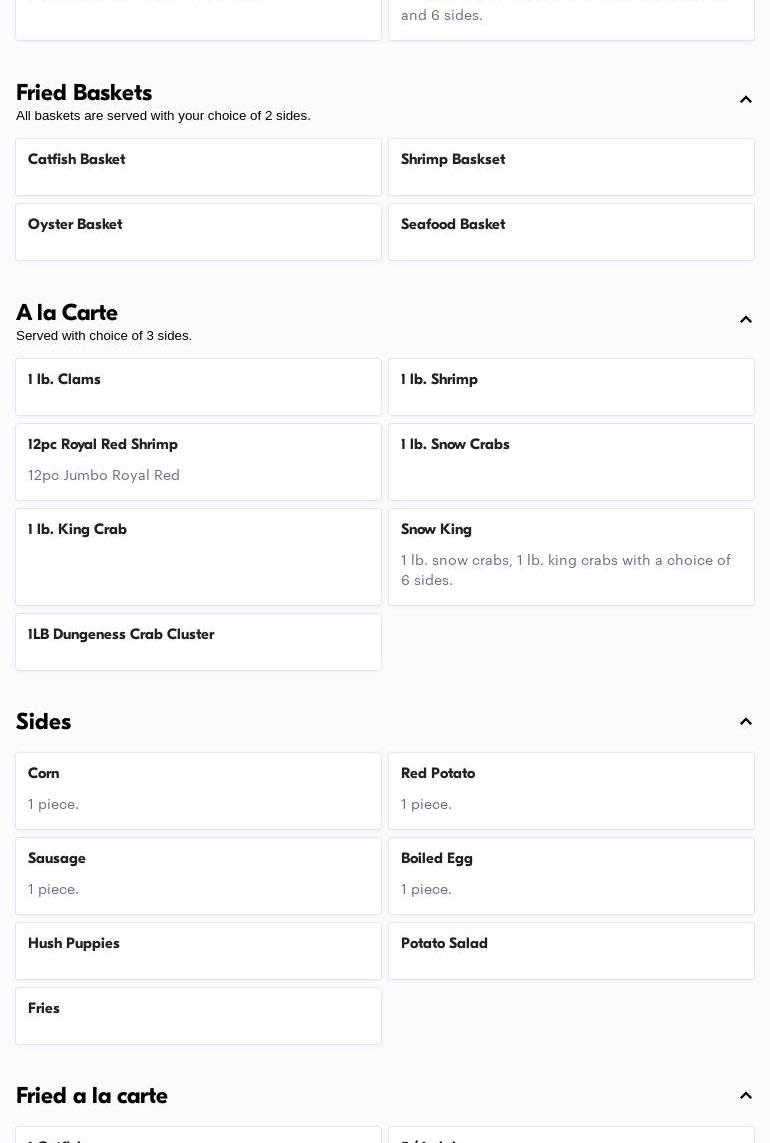Viewport: 770px width, 1143px height.
Task: Add 1 lb. Shrimp item
Action: (571, 387)
